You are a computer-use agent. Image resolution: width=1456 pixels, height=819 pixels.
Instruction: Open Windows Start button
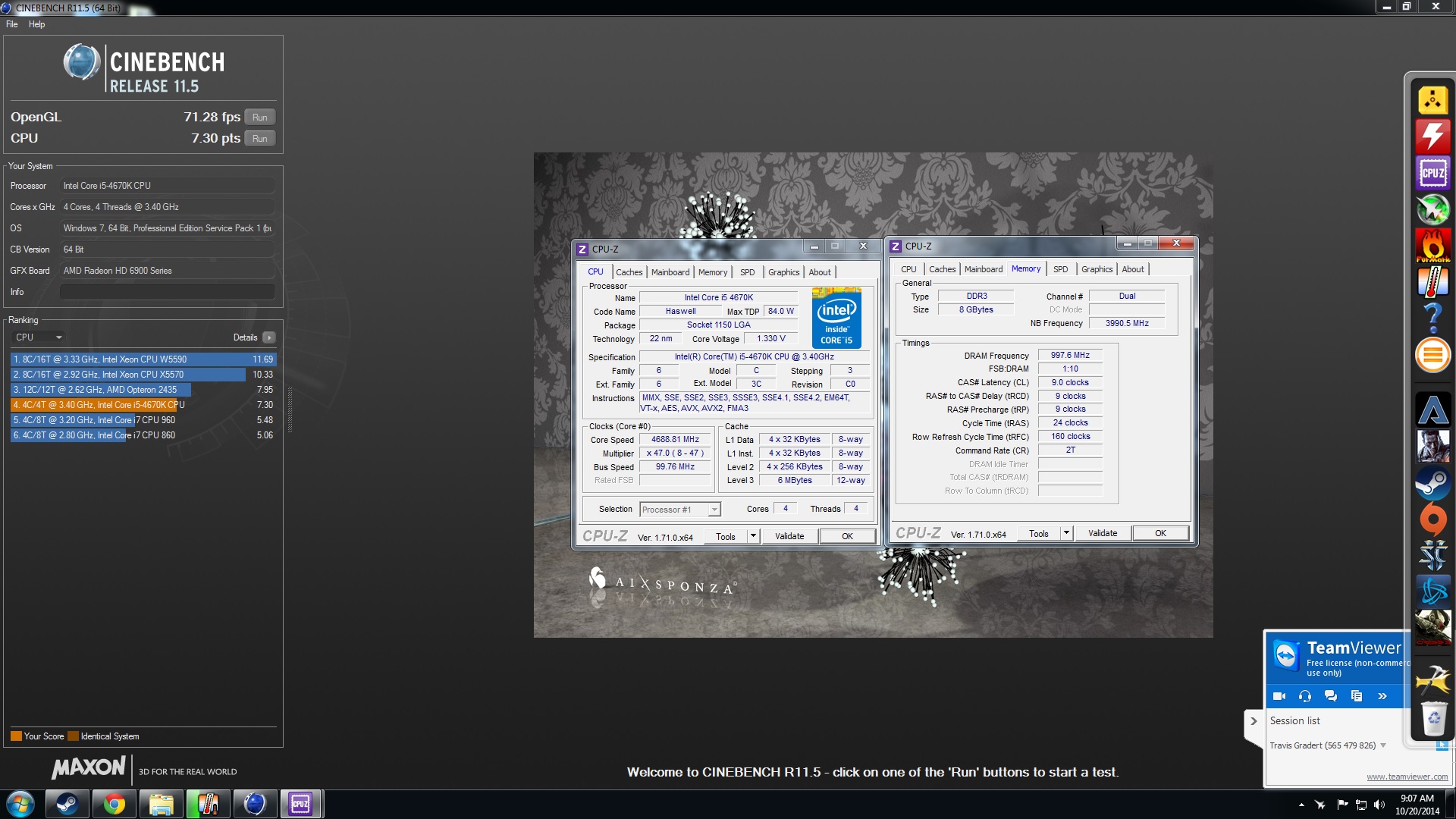[20, 804]
